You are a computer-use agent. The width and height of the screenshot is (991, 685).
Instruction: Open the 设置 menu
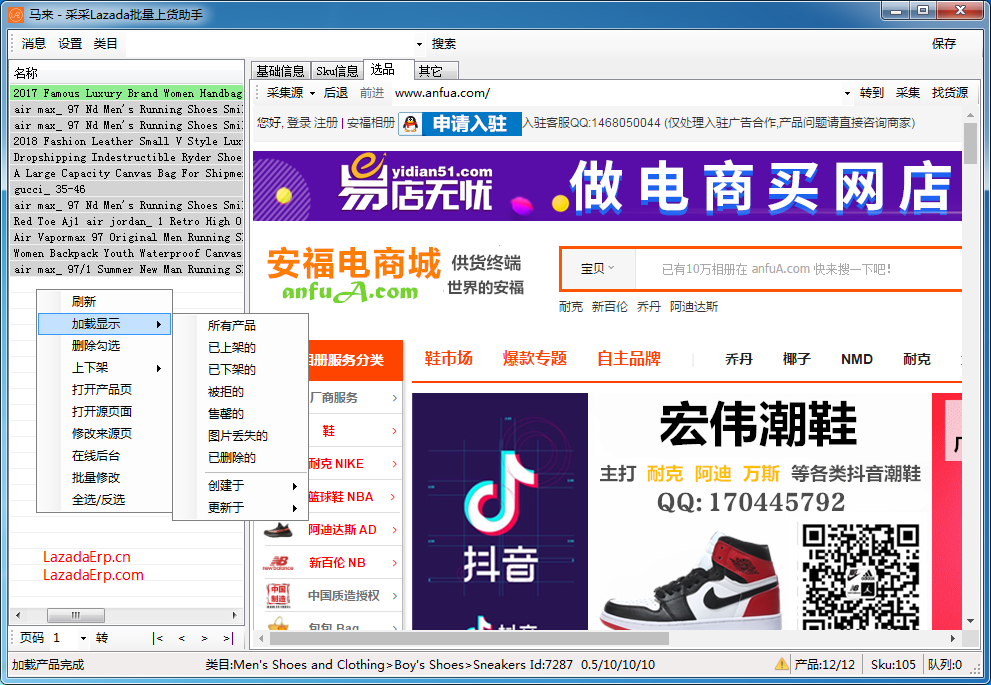[70, 44]
